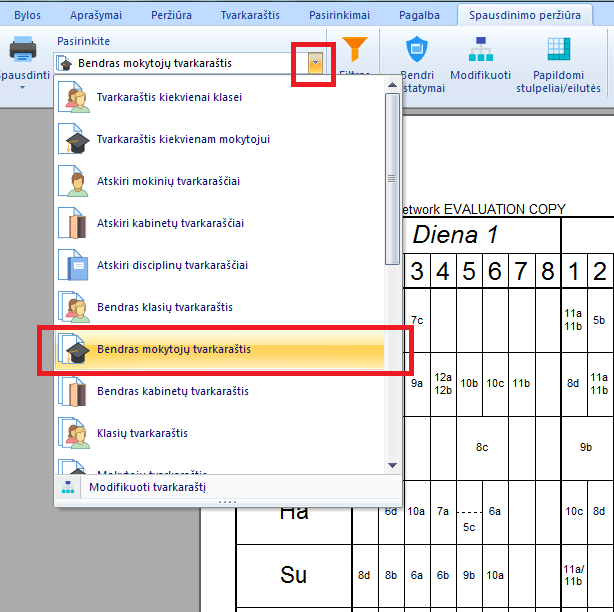The image size is (614, 612).
Task: Switch to the Tvarkaraštis tab
Action: pos(248,16)
